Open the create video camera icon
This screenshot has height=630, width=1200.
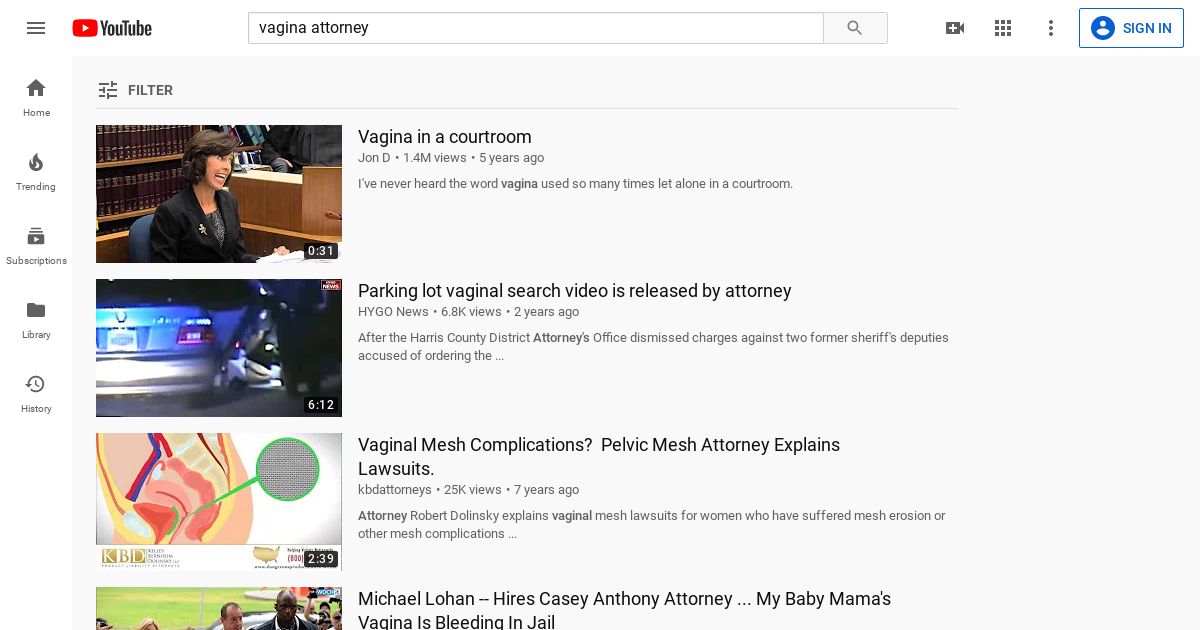(955, 28)
